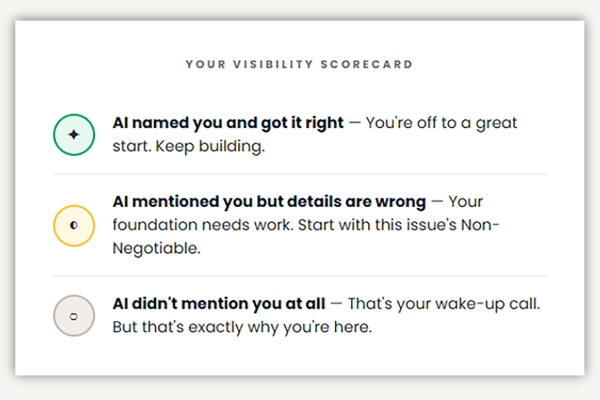Click 'AI mentioned you but details are wrong'
Viewport: 600px width, 400px height.
[x=269, y=202]
